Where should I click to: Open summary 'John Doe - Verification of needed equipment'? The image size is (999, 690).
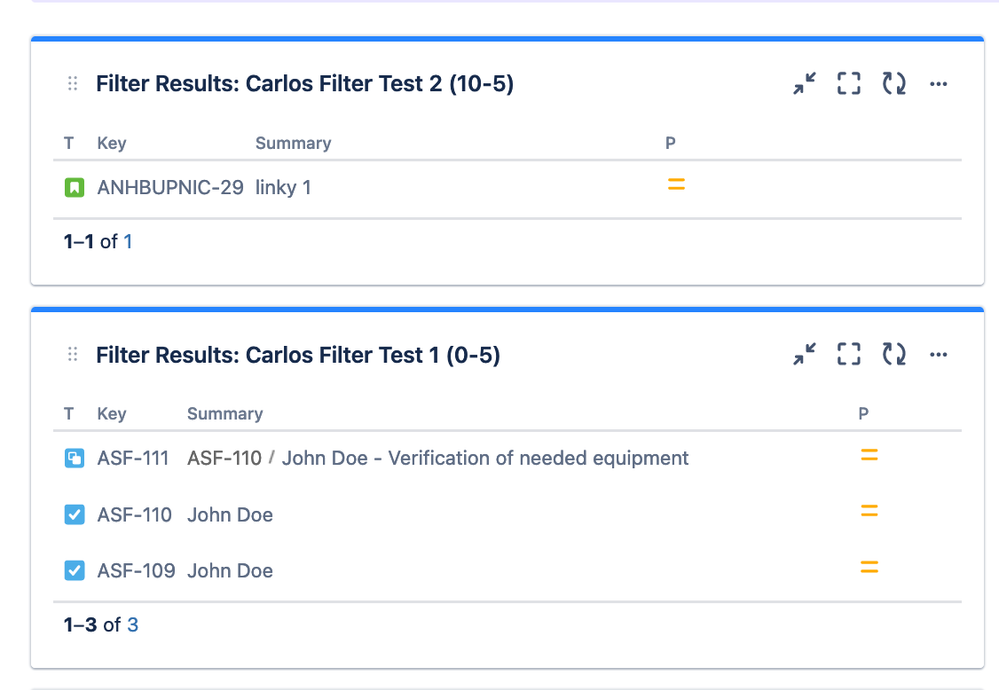click(485, 458)
